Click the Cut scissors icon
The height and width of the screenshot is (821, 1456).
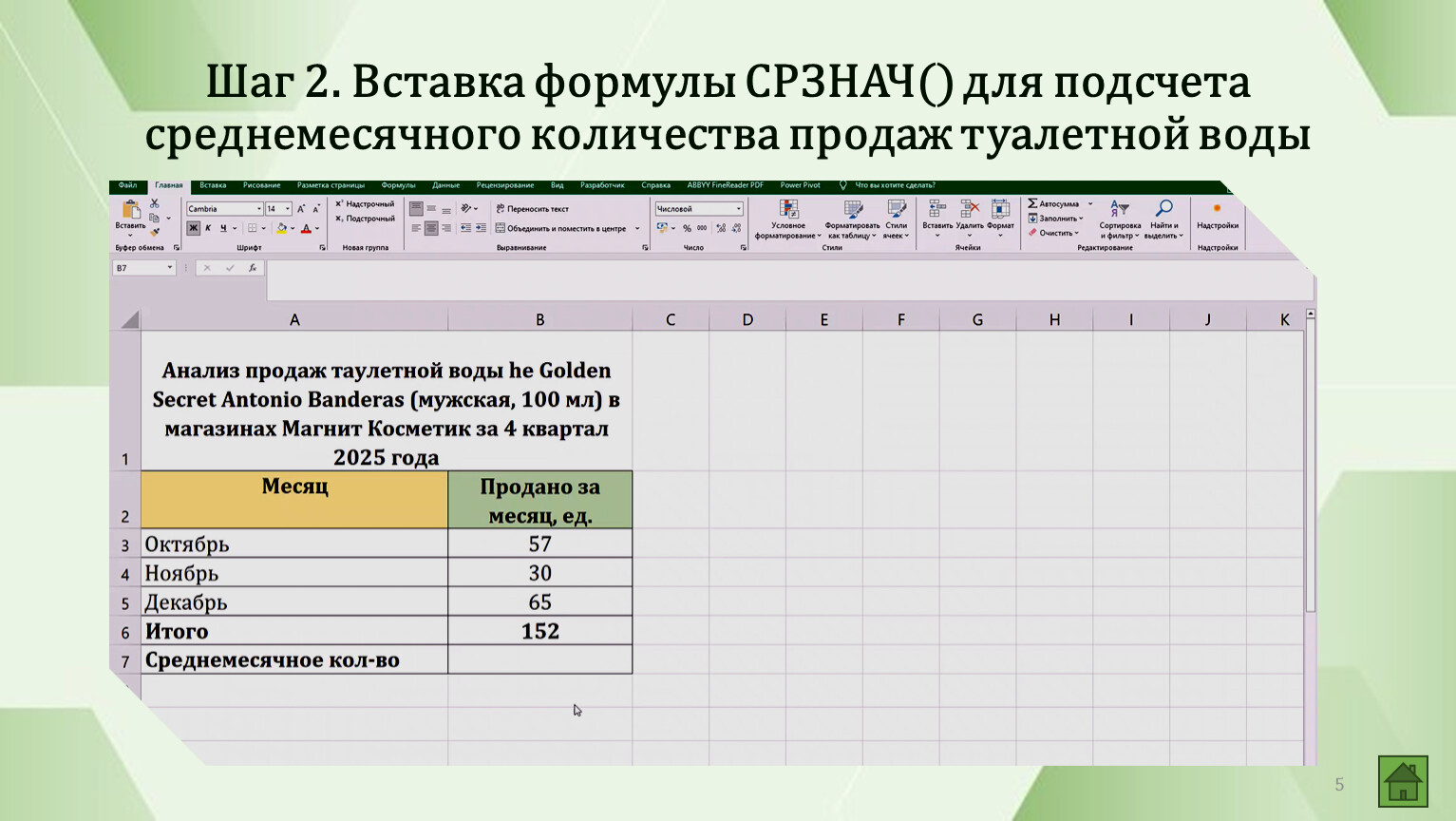(x=155, y=204)
